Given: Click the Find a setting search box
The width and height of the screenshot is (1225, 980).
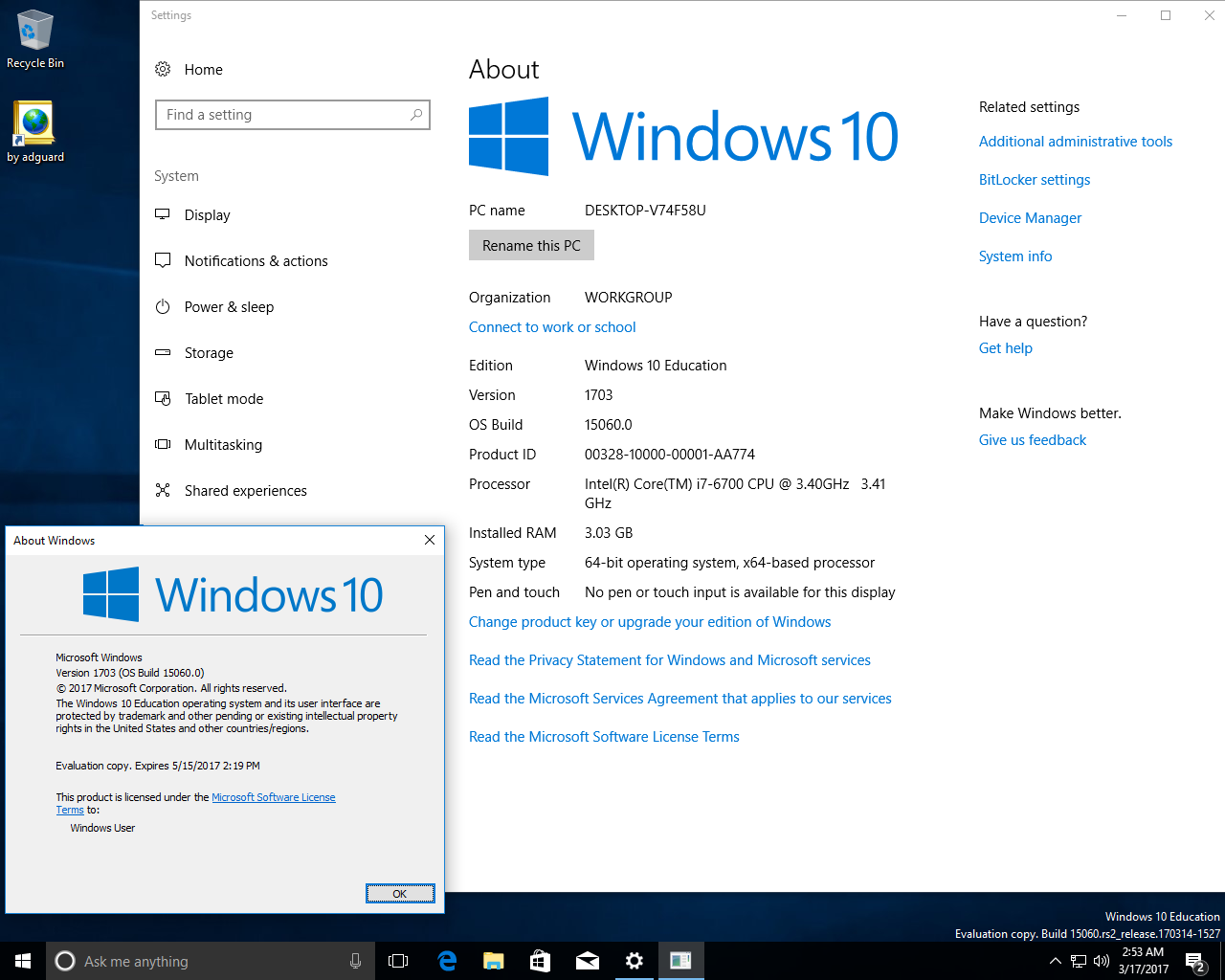Looking at the screenshot, I should [x=293, y=115].
